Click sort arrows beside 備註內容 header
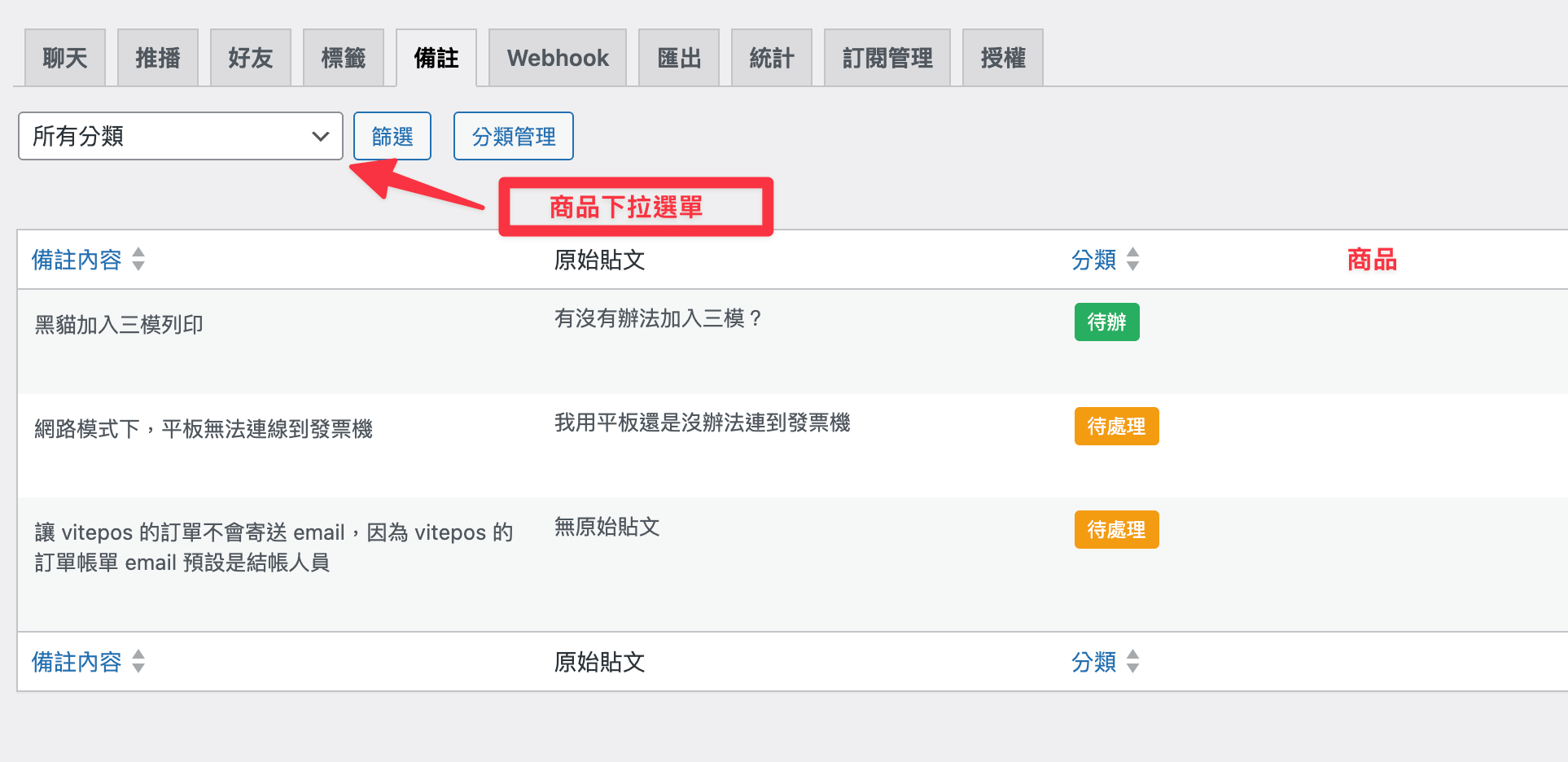This screenshot has width=1568, height=762. (x=138, y=259)
